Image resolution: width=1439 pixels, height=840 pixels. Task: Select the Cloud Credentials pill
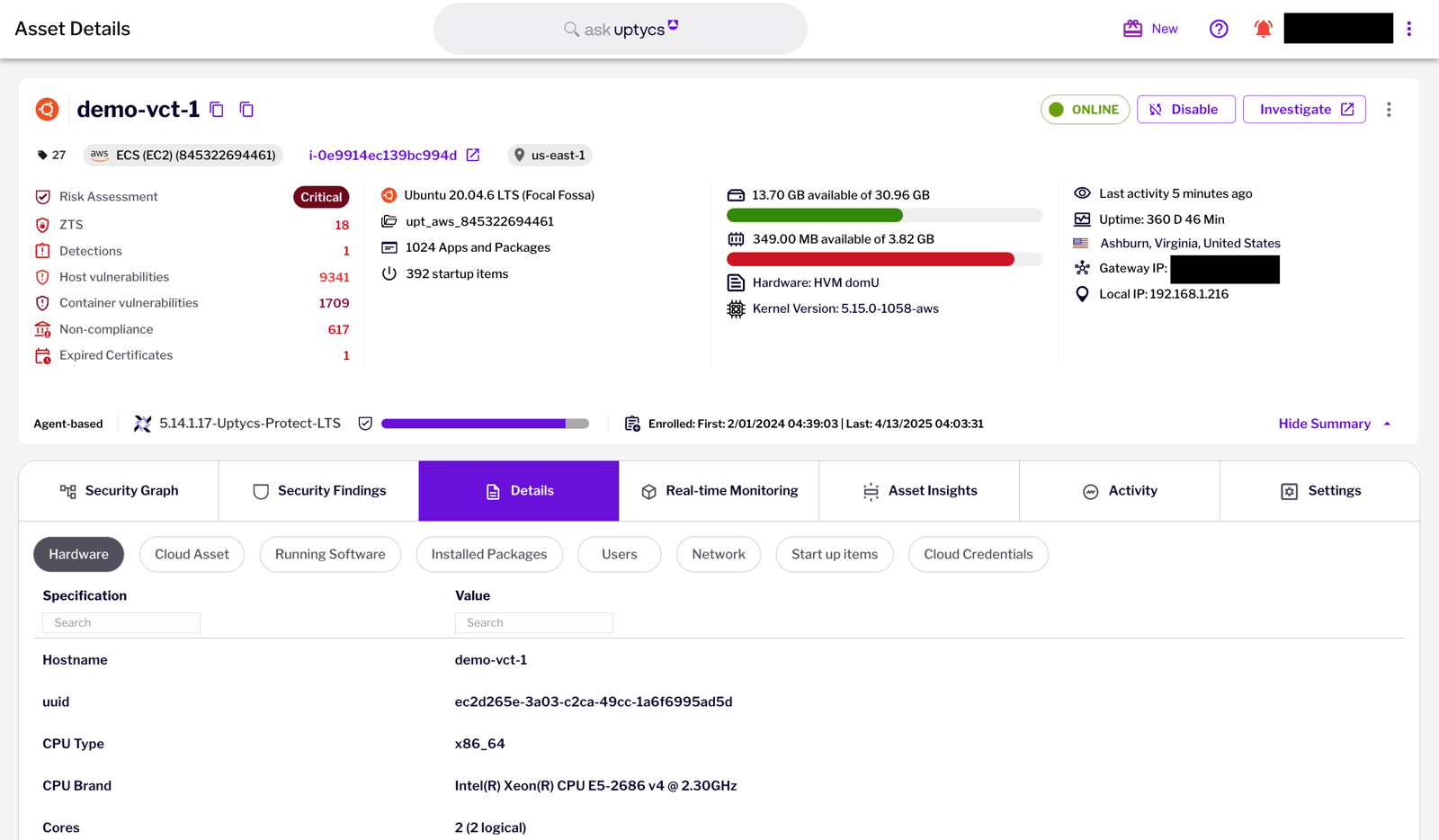[979, 554]
